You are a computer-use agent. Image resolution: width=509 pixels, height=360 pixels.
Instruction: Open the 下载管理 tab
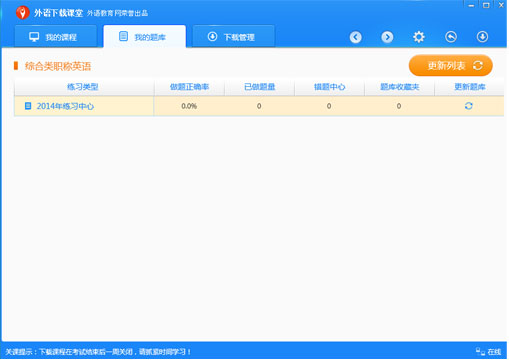tap(234, 36)
